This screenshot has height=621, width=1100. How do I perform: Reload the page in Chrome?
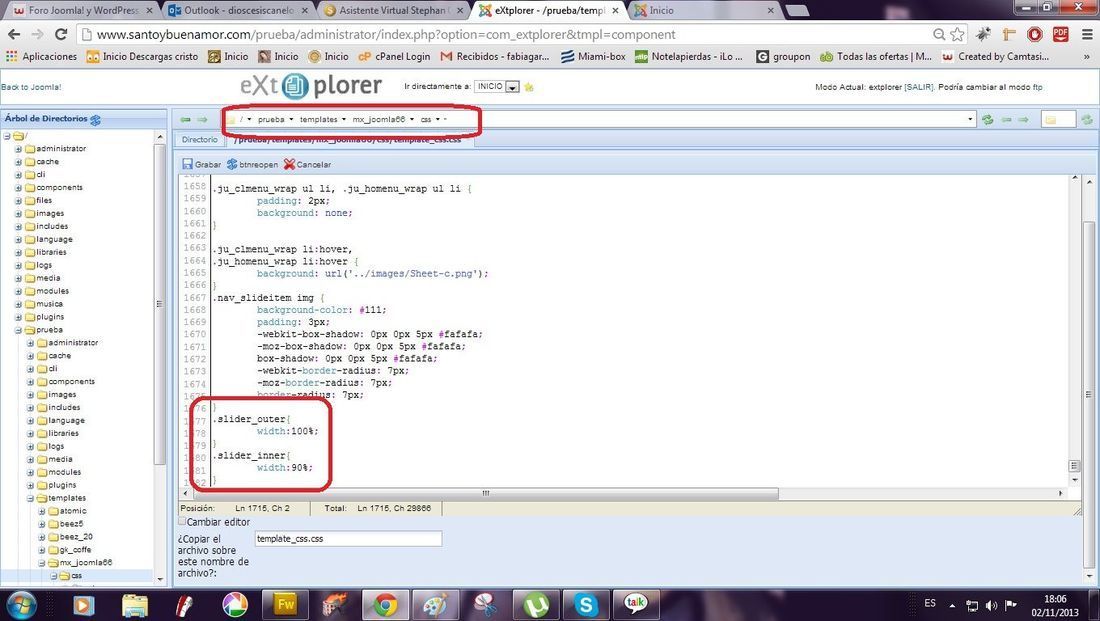(x=61, y=34)
